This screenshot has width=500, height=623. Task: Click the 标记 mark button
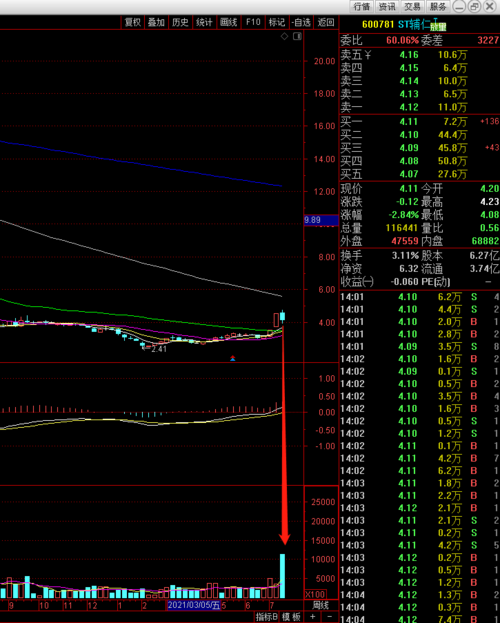point(277,22)
